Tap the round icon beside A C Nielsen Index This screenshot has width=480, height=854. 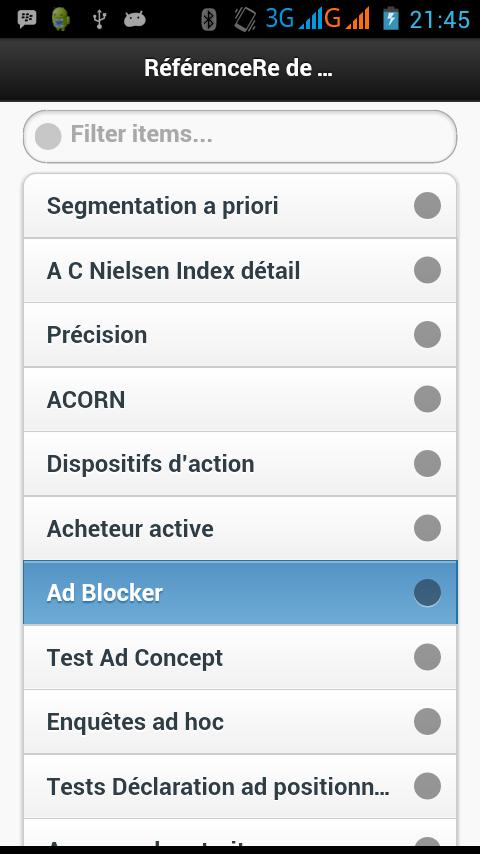[427, 270]
